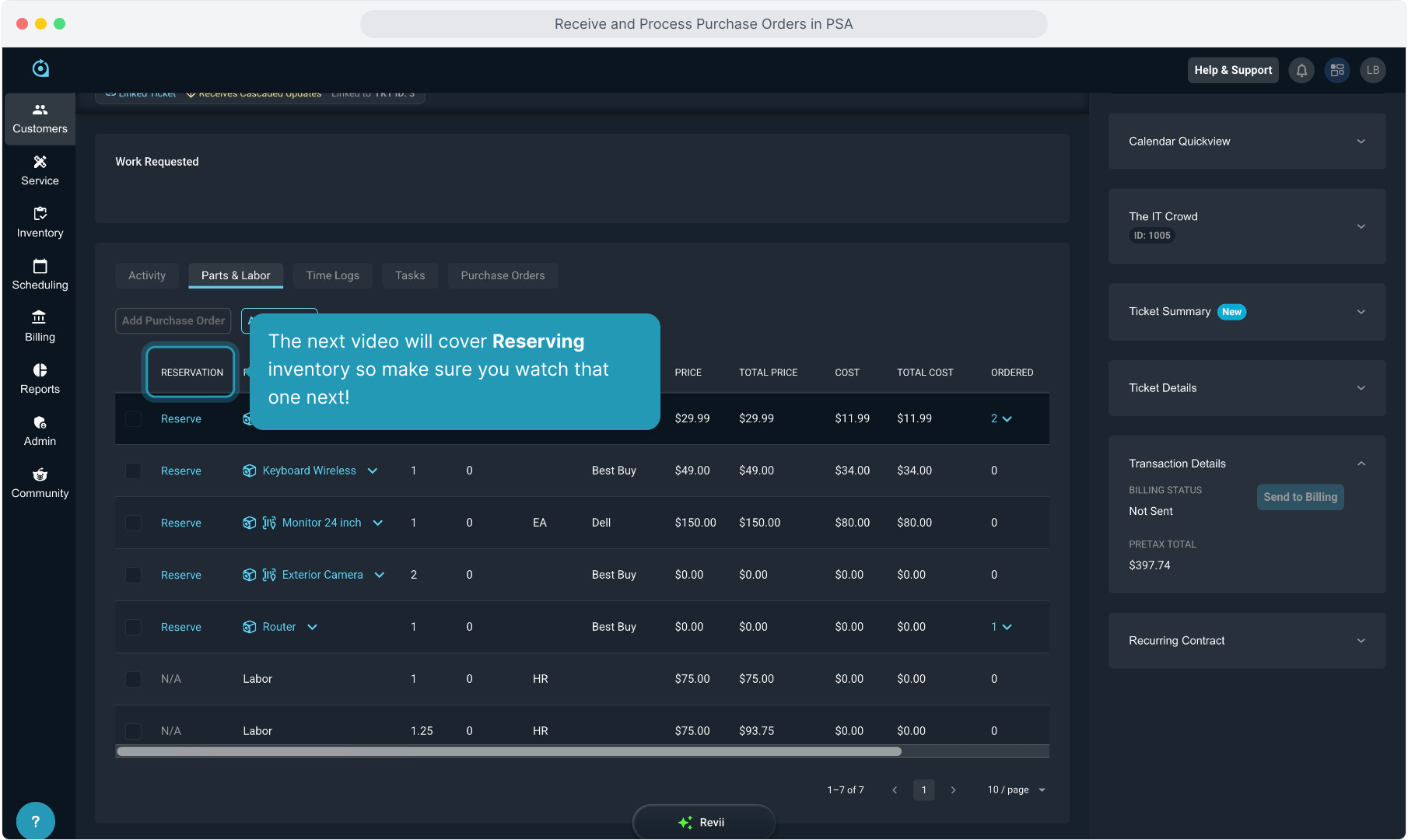Click the Send to Billing button

click(x=1300, y=497)
